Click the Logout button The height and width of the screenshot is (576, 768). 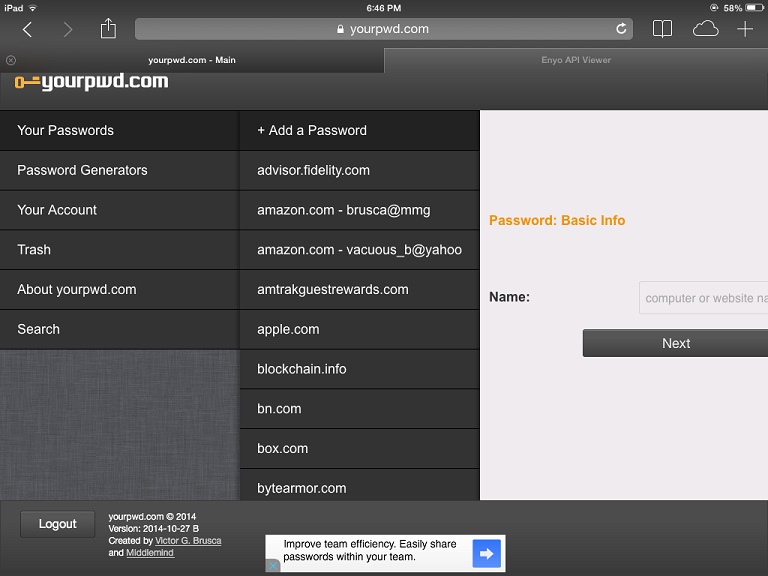[x=57, y=524]
